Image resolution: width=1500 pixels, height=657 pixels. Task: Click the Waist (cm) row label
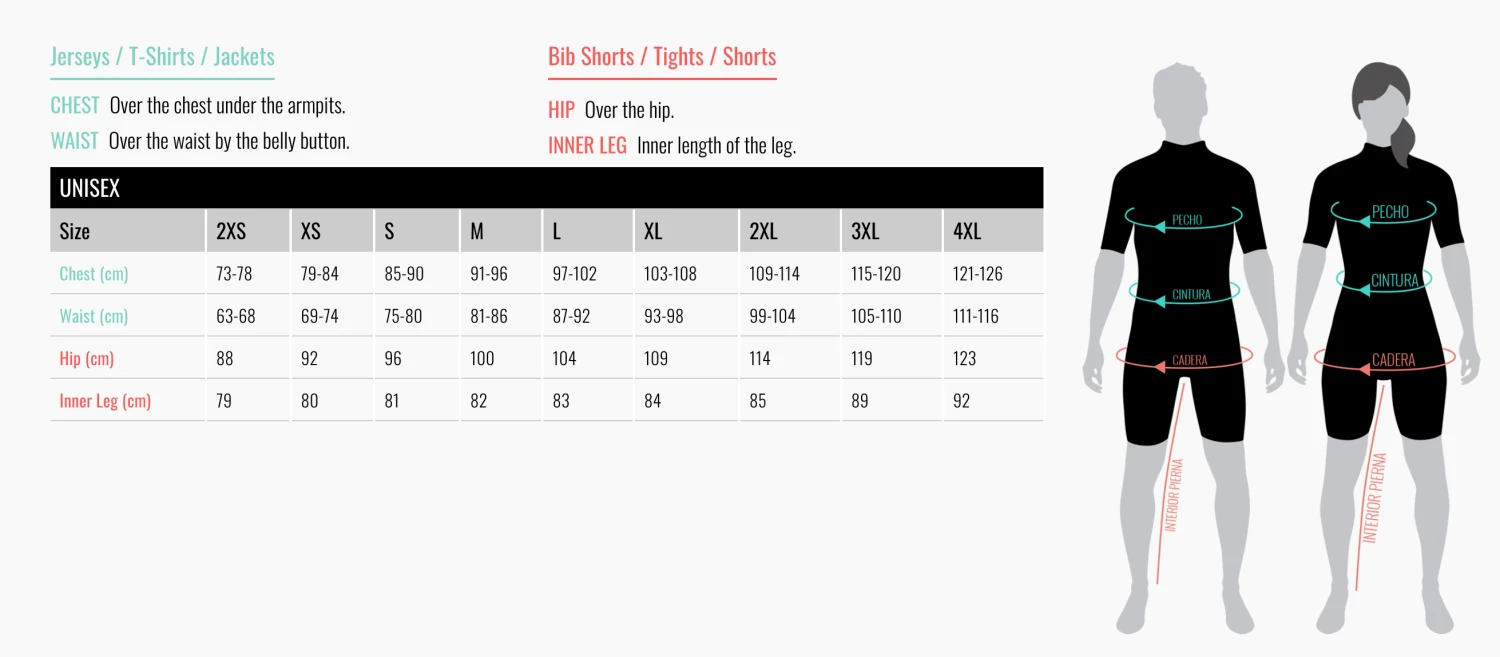coord(94,316)
